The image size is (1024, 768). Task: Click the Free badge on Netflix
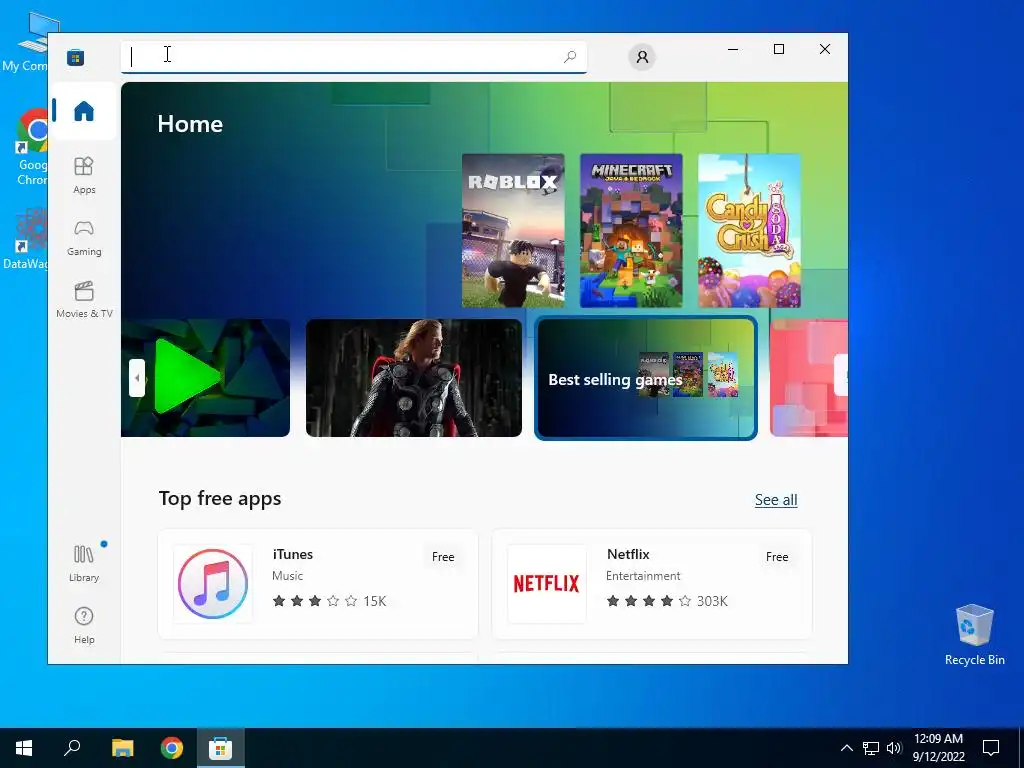pyautogui.click(x=776, y=556)
